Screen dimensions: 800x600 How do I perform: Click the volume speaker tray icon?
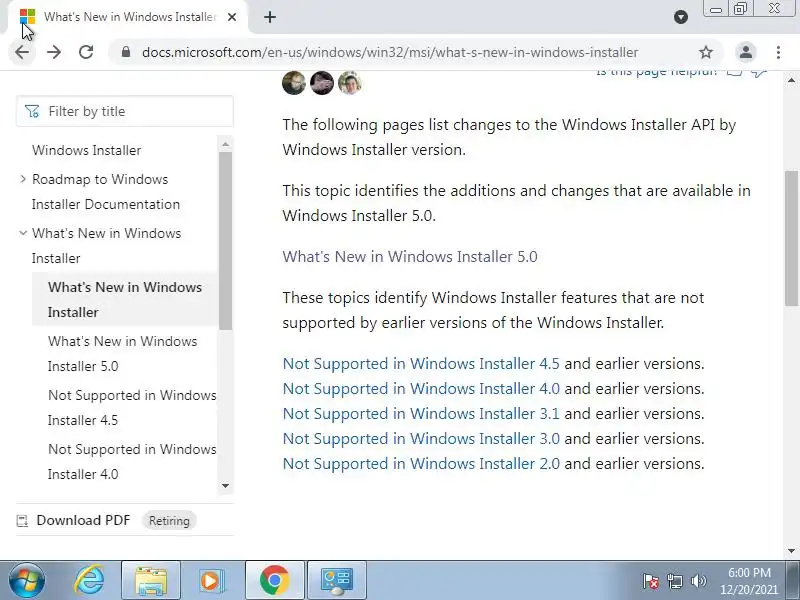[698, 581]
